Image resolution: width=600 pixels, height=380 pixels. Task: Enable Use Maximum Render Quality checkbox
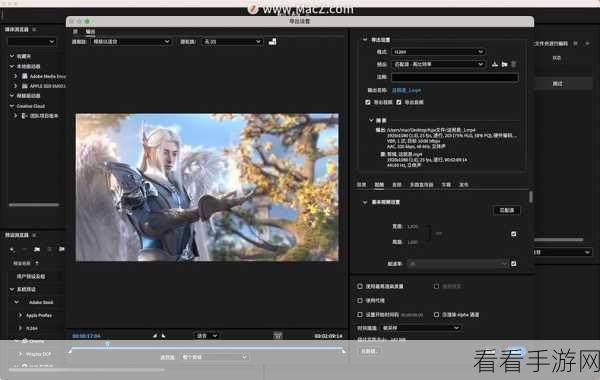click(360, 286)
